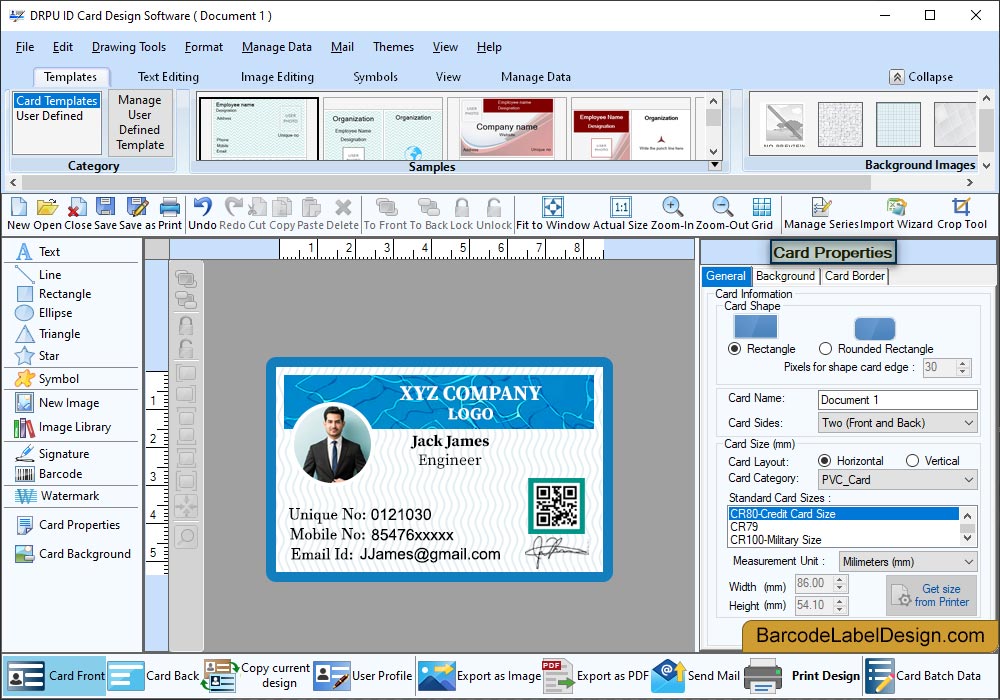This screenshot has height=700, width=1000.
Task: Click the Samples gallery vertical scrollbar
Action: (x=714, y=126)
